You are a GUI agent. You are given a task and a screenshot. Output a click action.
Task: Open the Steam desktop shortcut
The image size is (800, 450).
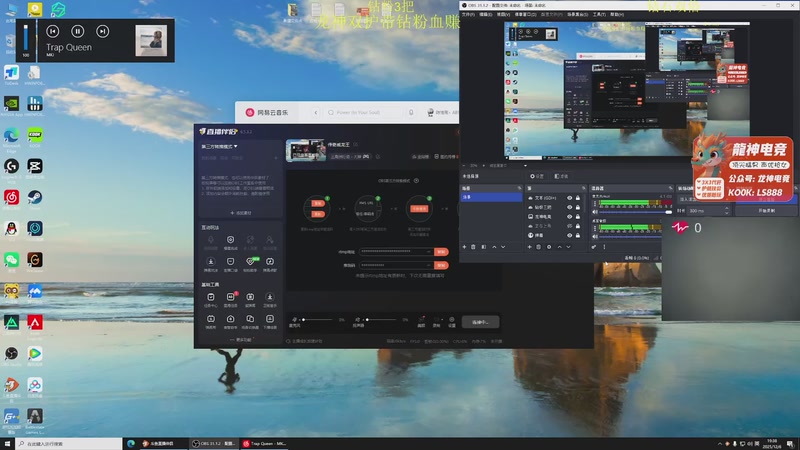pyautogui.click(x=35, y=197)
